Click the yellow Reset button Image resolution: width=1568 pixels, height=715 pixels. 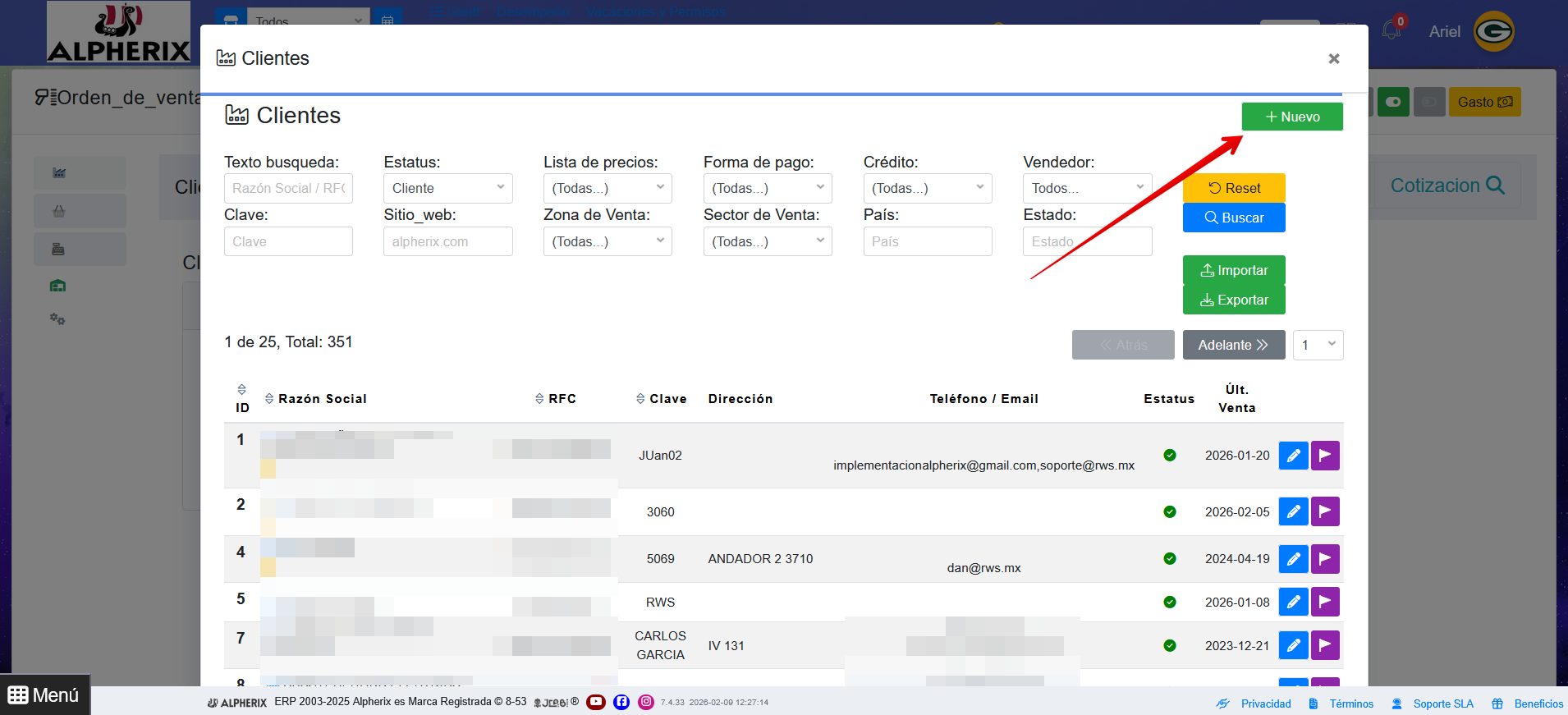pos(1234,188)
